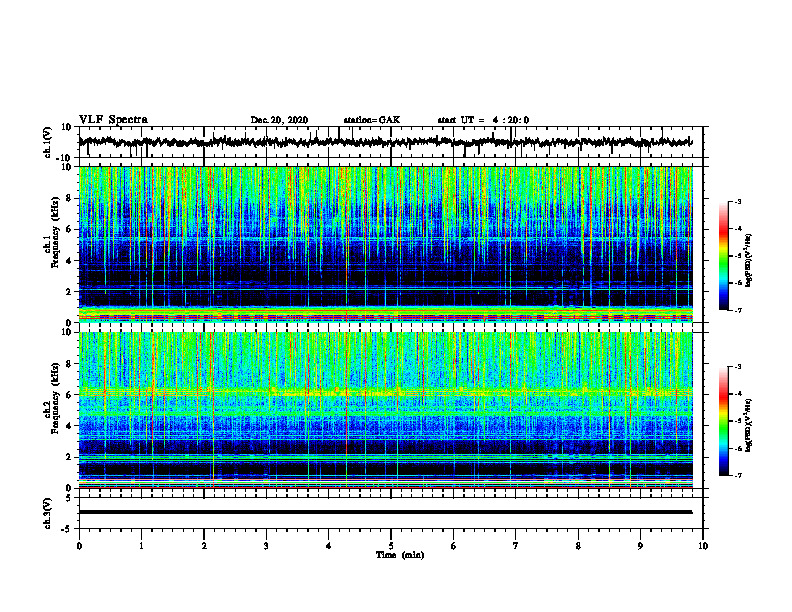Click the time axis tick label "1"

tap(141, 546)
